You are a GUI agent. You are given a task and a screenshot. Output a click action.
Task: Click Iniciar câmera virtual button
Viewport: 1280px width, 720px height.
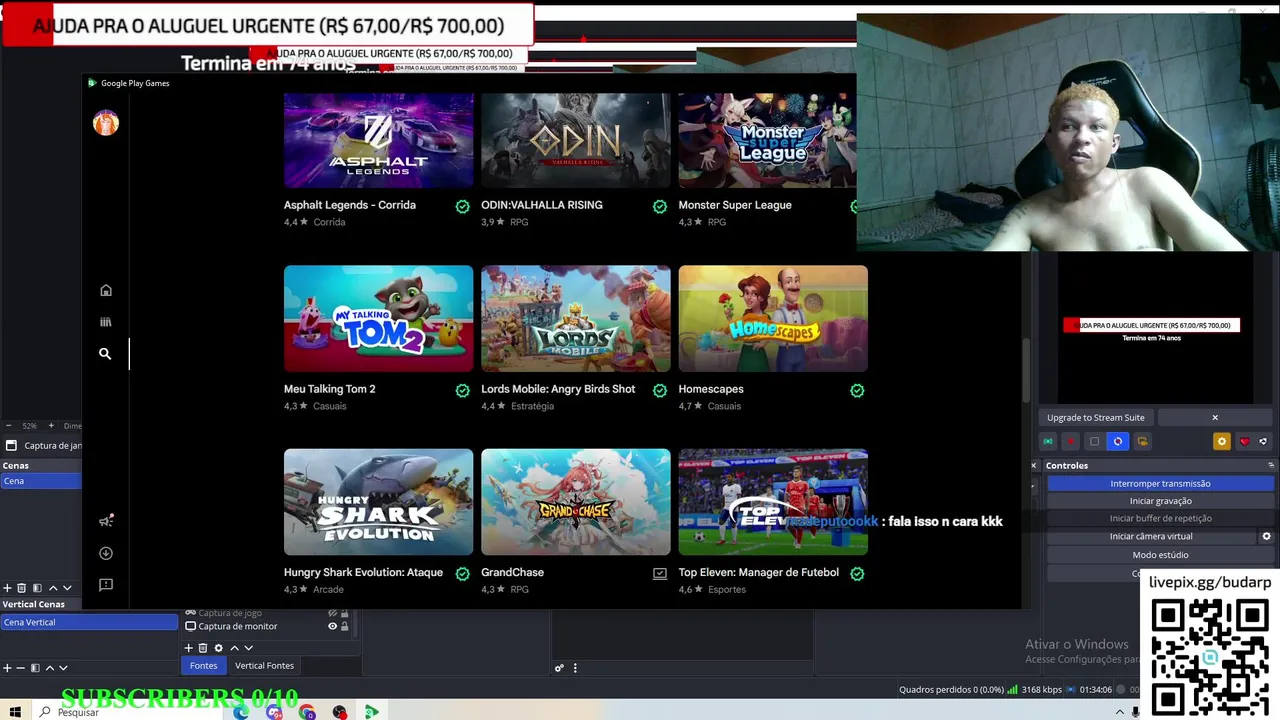point(1151,537)
